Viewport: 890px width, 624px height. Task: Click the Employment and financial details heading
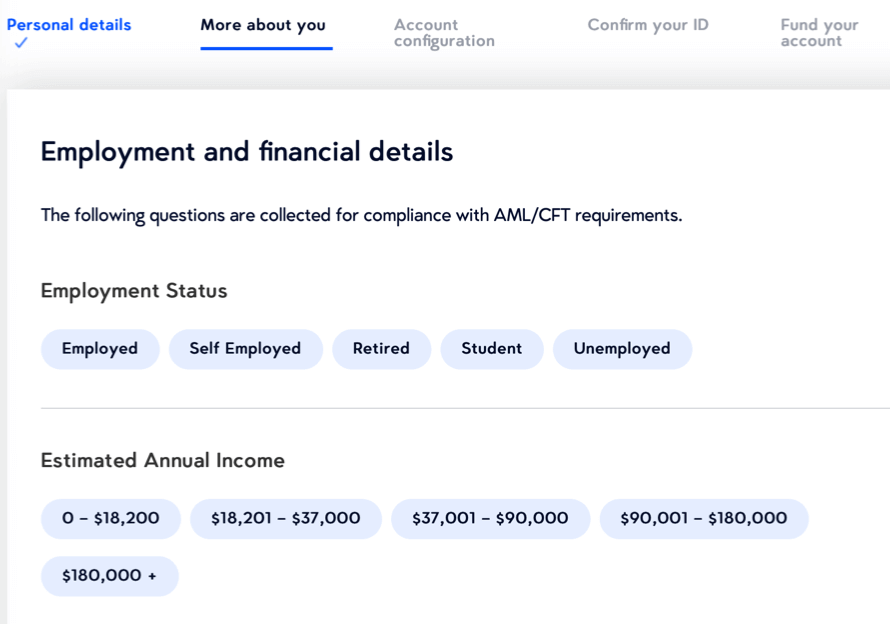coord(246,152)
